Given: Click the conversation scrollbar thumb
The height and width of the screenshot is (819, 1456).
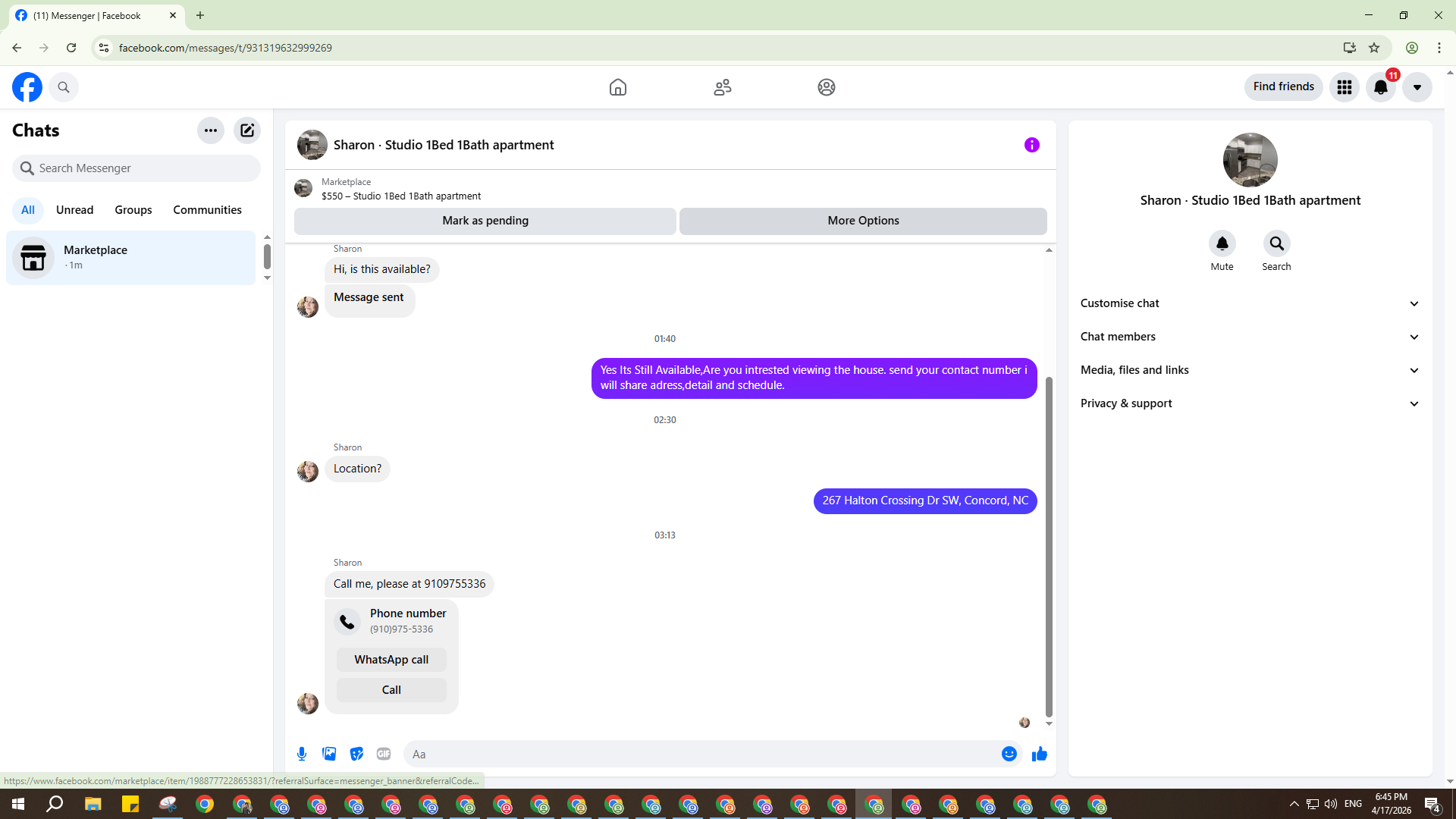Looking at the screenshot, I should (1049, 546).
